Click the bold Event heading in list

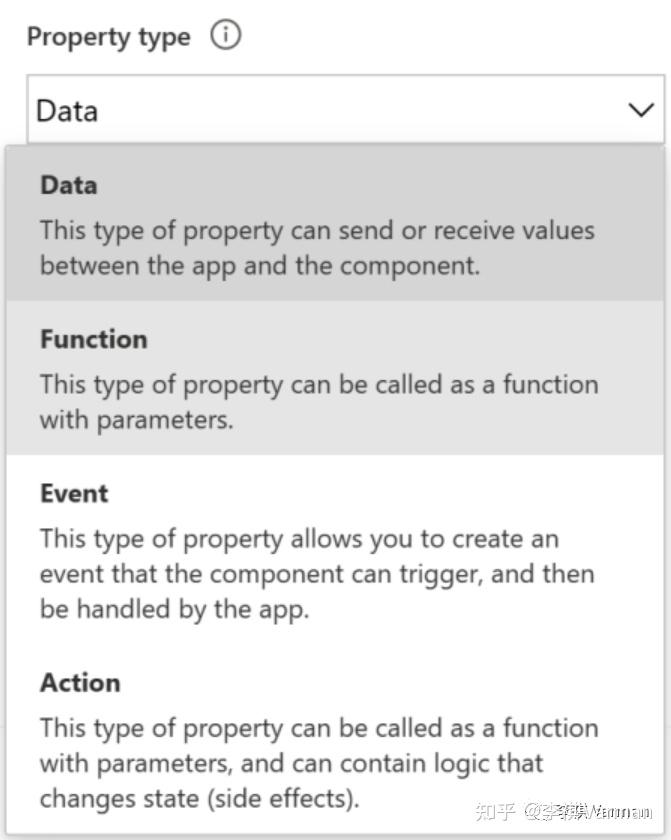pyautogui.click(x=74, y=493)
